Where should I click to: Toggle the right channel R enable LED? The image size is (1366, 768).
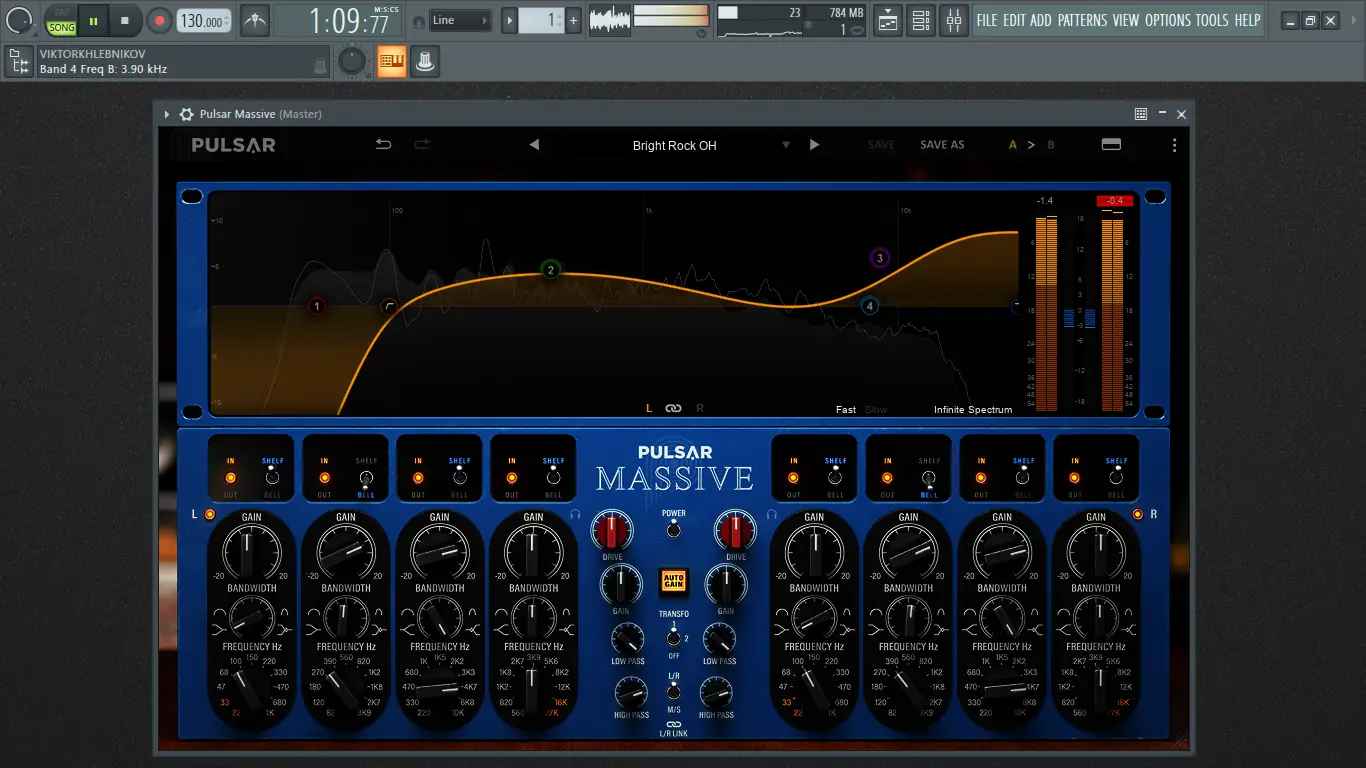point(1138,514)
